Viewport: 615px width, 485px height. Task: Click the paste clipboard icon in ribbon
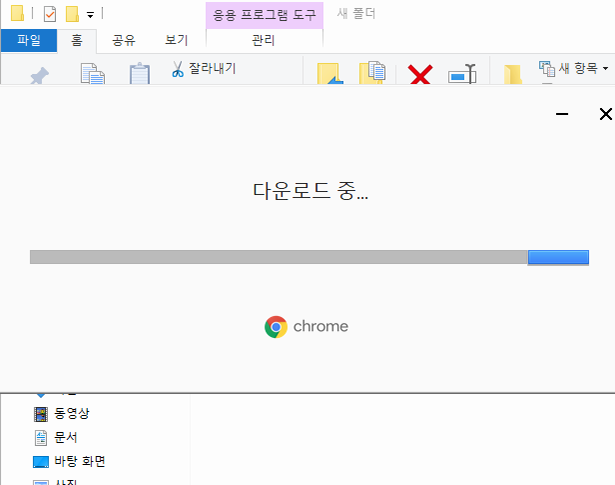[140, 74]
